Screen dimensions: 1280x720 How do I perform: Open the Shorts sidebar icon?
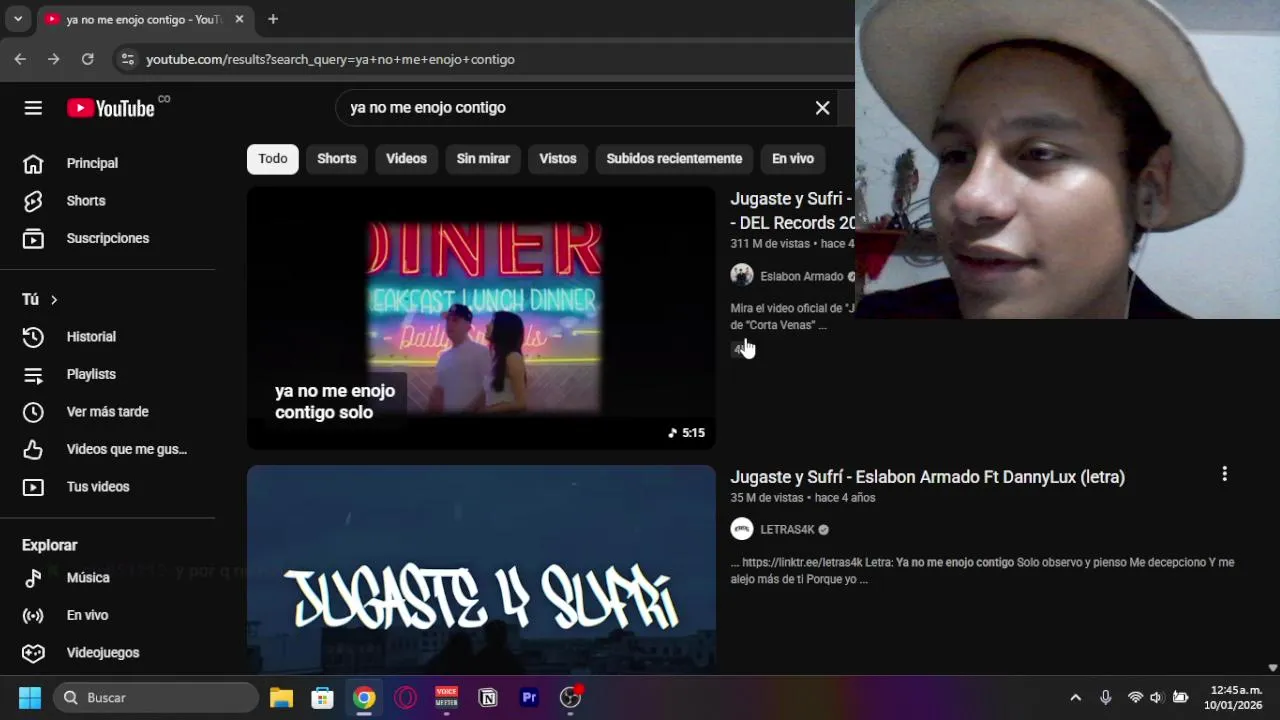tap(33, 201)
